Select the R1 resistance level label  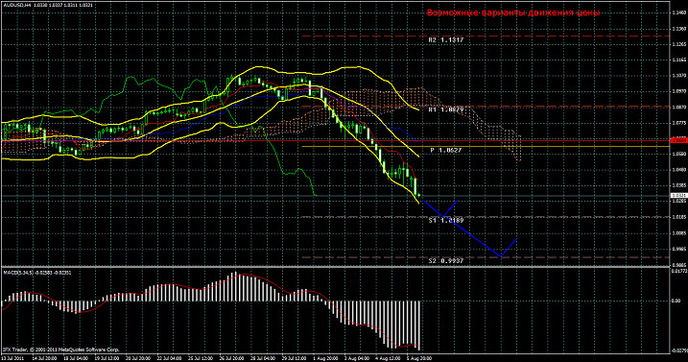[446, 110]
